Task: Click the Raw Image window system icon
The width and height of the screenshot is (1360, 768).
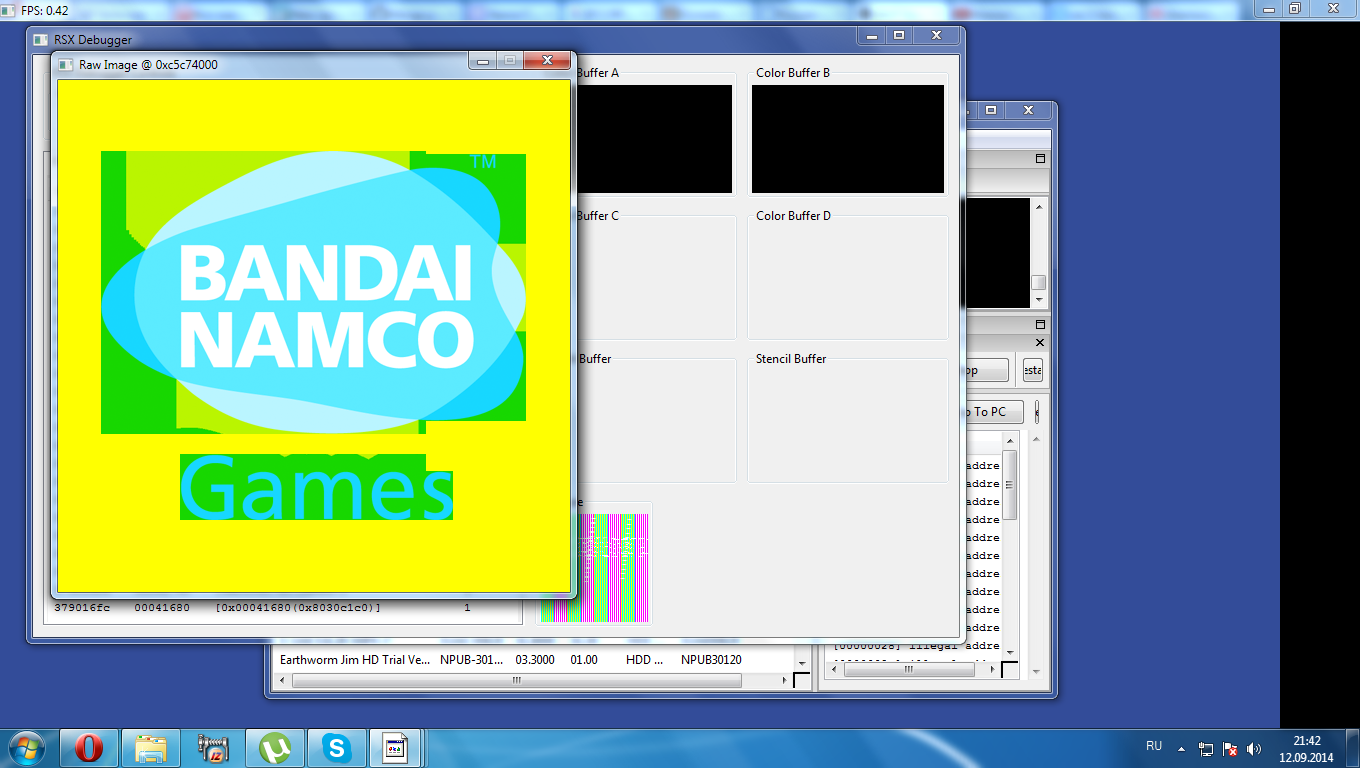Action: tap(66, 65)
